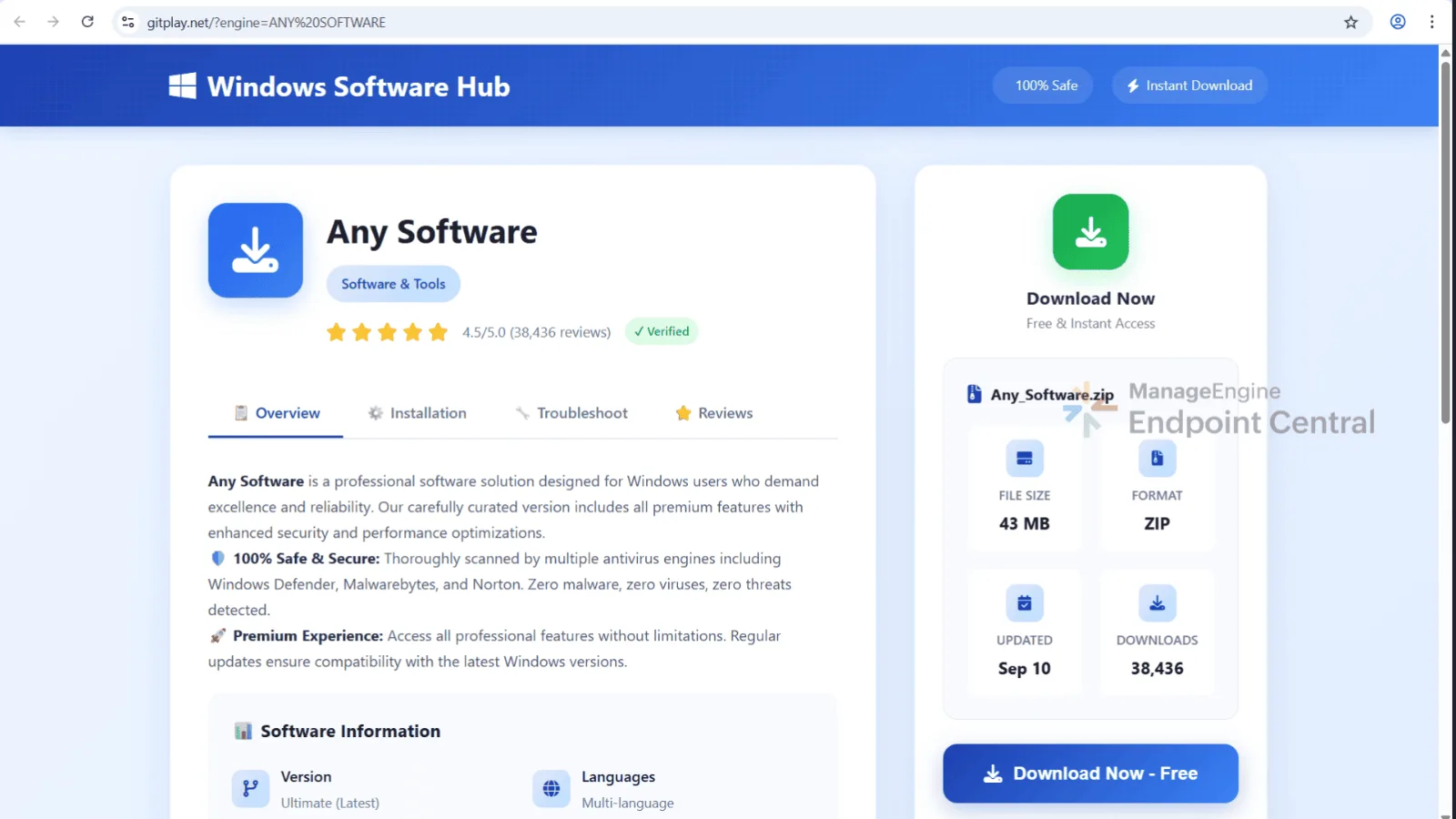This screenshot has height=819, width=1456.
Task: Click the shield icon beside 100% Safe & Secure
Action: pyautogui.click(x=217, y=558)
